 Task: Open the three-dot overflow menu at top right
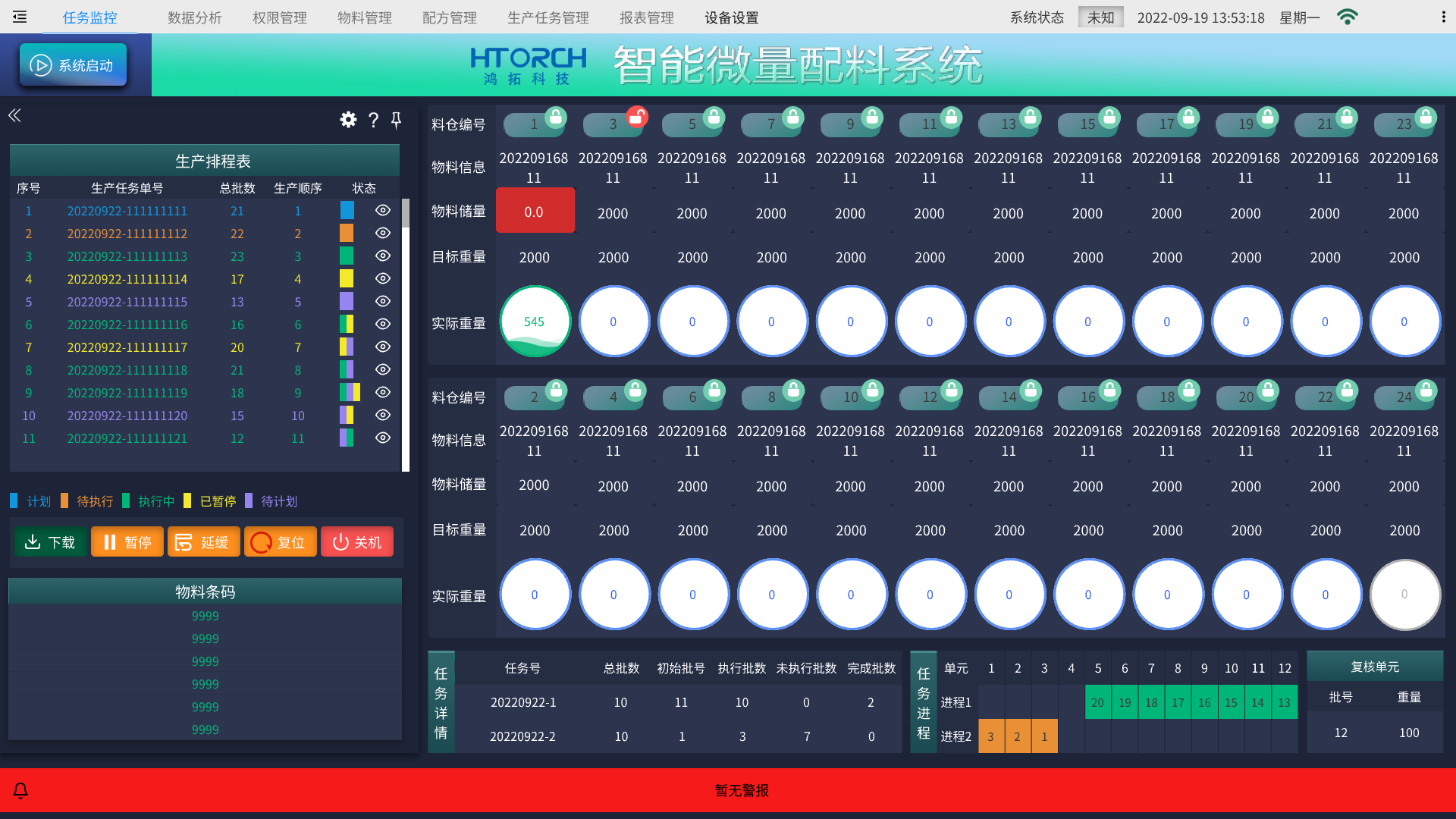click(1443, 17)
